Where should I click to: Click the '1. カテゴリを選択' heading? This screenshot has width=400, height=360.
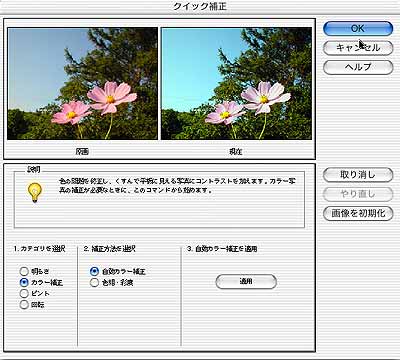40,249
